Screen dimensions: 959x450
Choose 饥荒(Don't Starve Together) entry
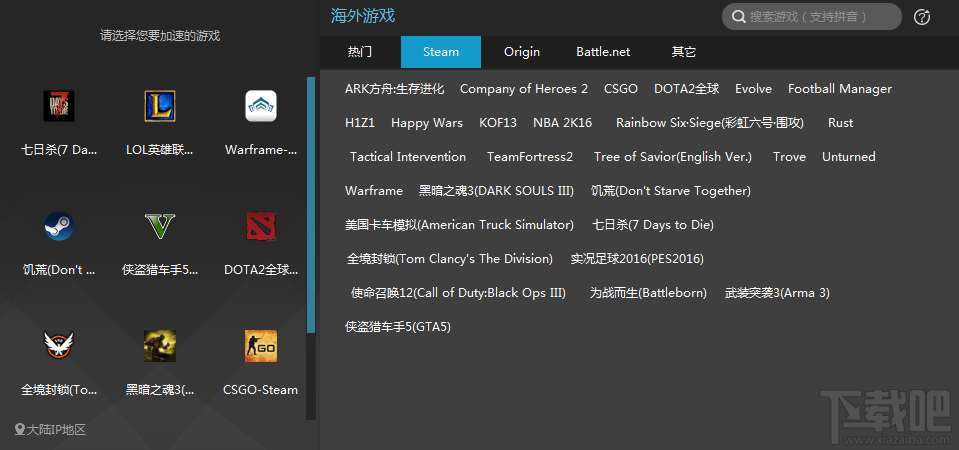670,191
